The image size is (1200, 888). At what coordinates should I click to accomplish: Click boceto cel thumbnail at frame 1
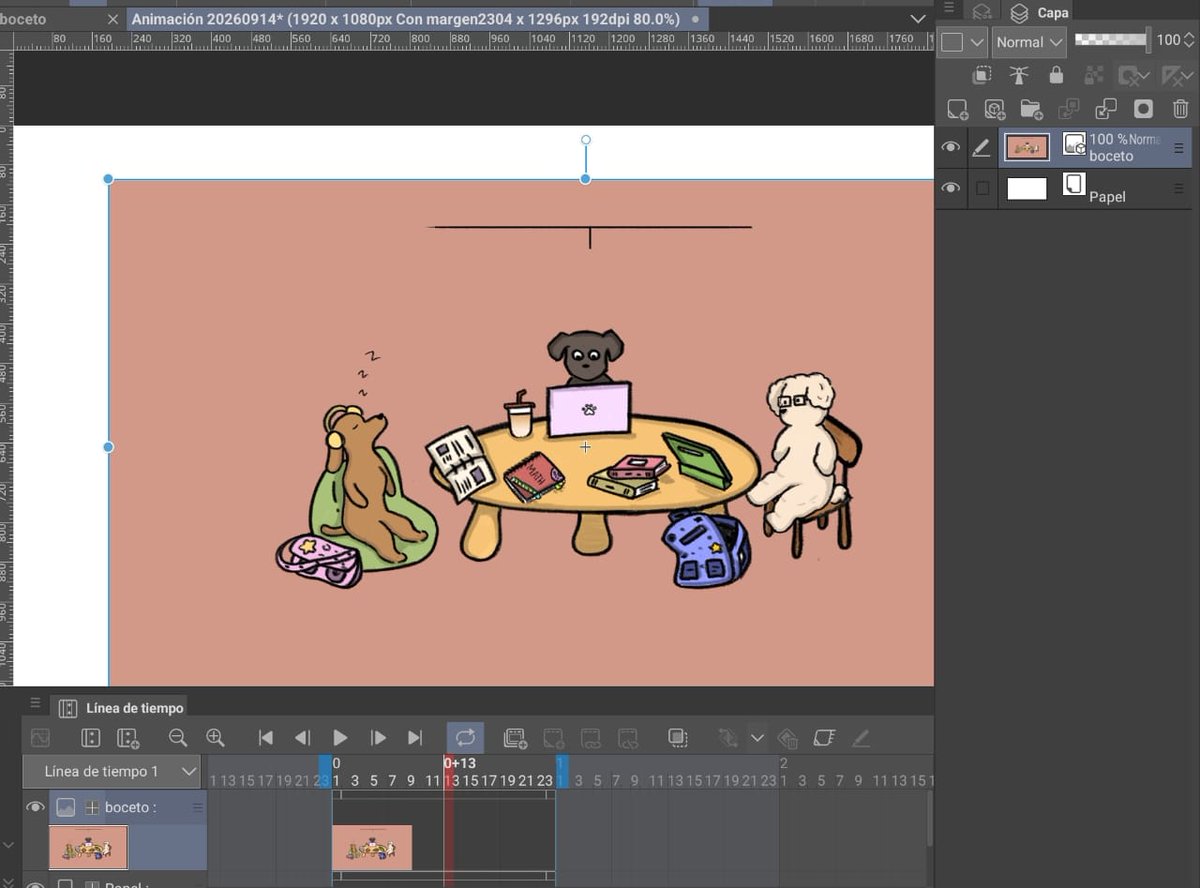tap(372, 847)
